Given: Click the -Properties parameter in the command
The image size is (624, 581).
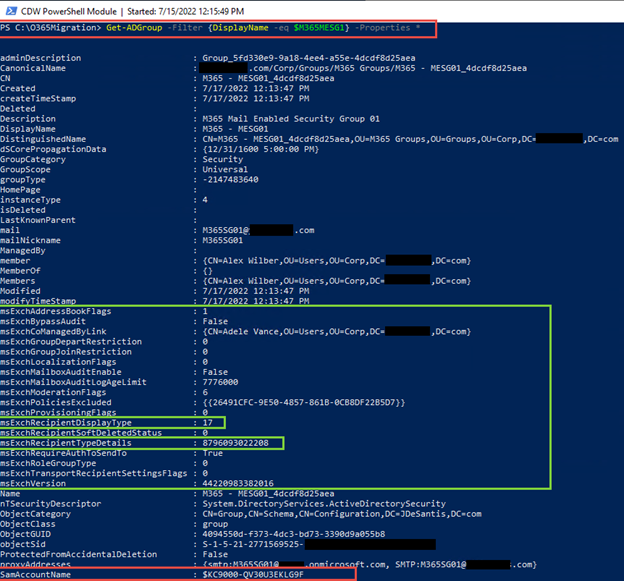Looking at the screenshot, I should 382,28.
